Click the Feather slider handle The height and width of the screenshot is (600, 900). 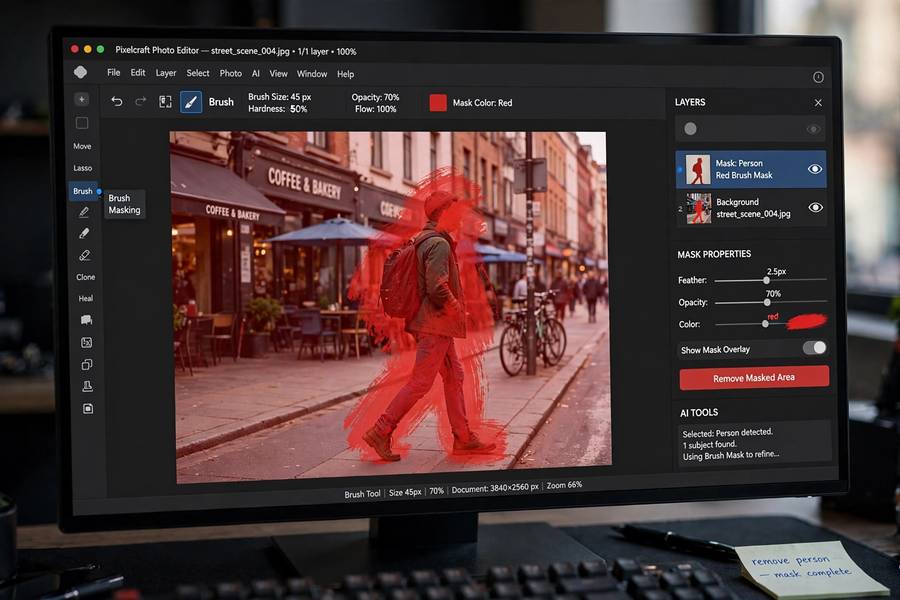(766, 280)
